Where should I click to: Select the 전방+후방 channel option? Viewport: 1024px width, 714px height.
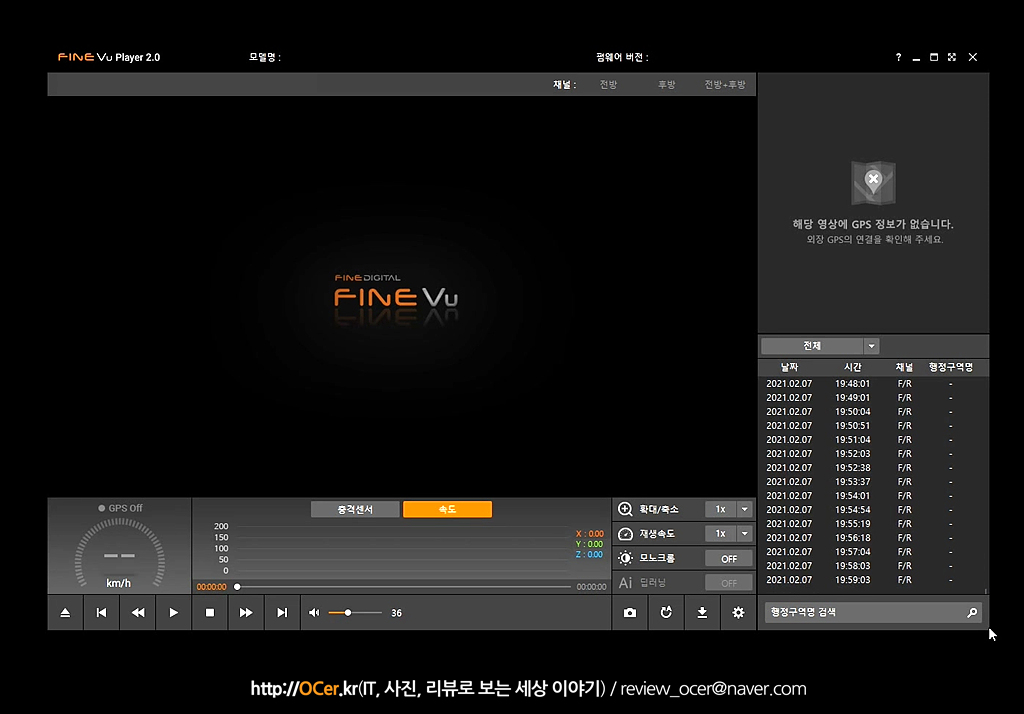pyautogui.click(x=725, y=84)
